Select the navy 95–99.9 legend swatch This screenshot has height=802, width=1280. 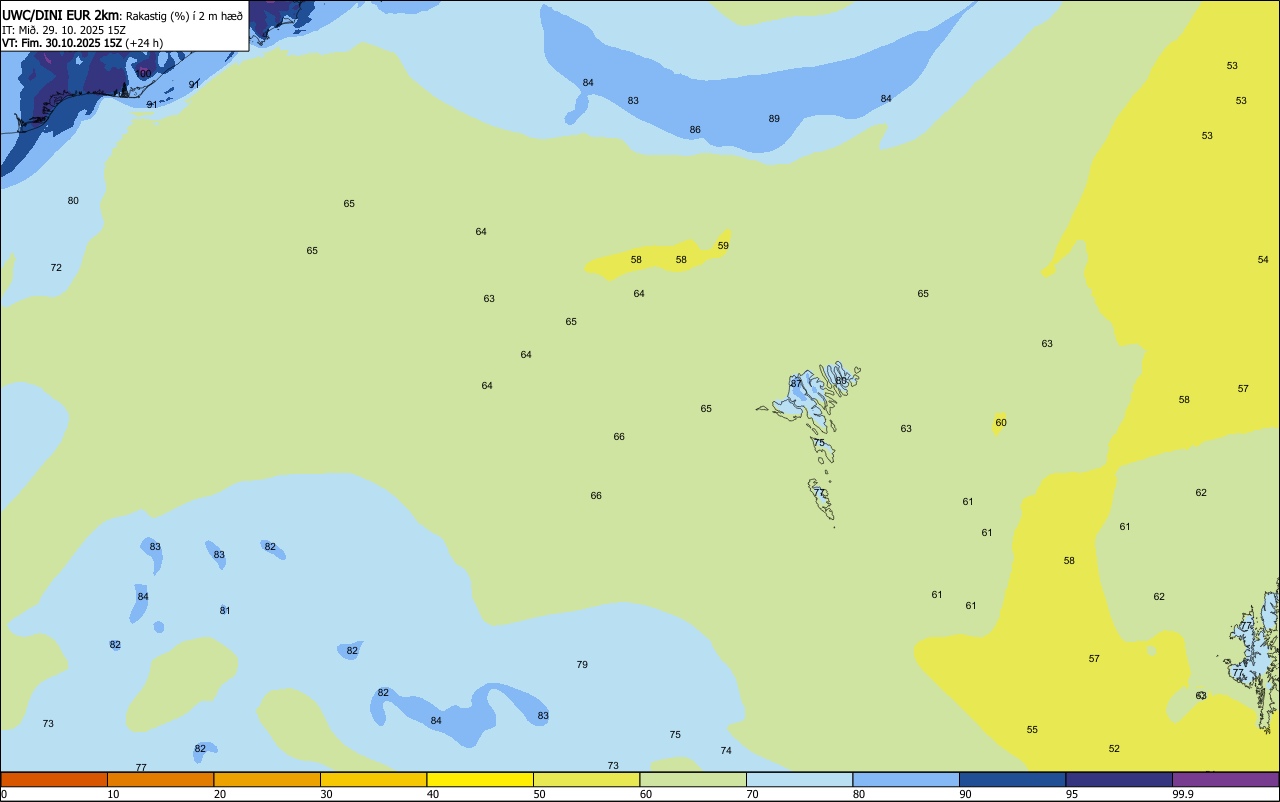(x=1119, y=779)
